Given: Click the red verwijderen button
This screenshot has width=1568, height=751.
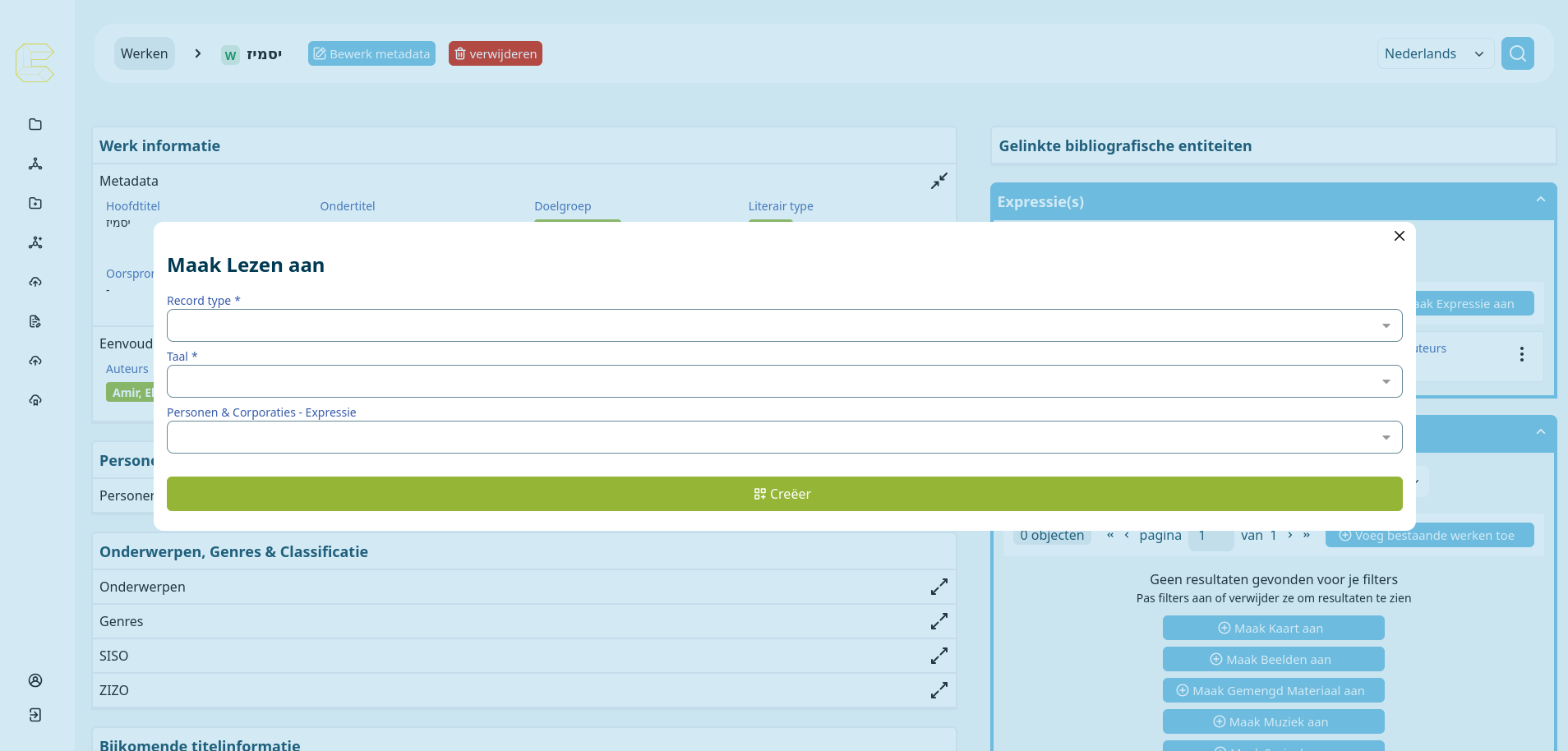Looking at the screenshot, I should (x=495, y=53).
